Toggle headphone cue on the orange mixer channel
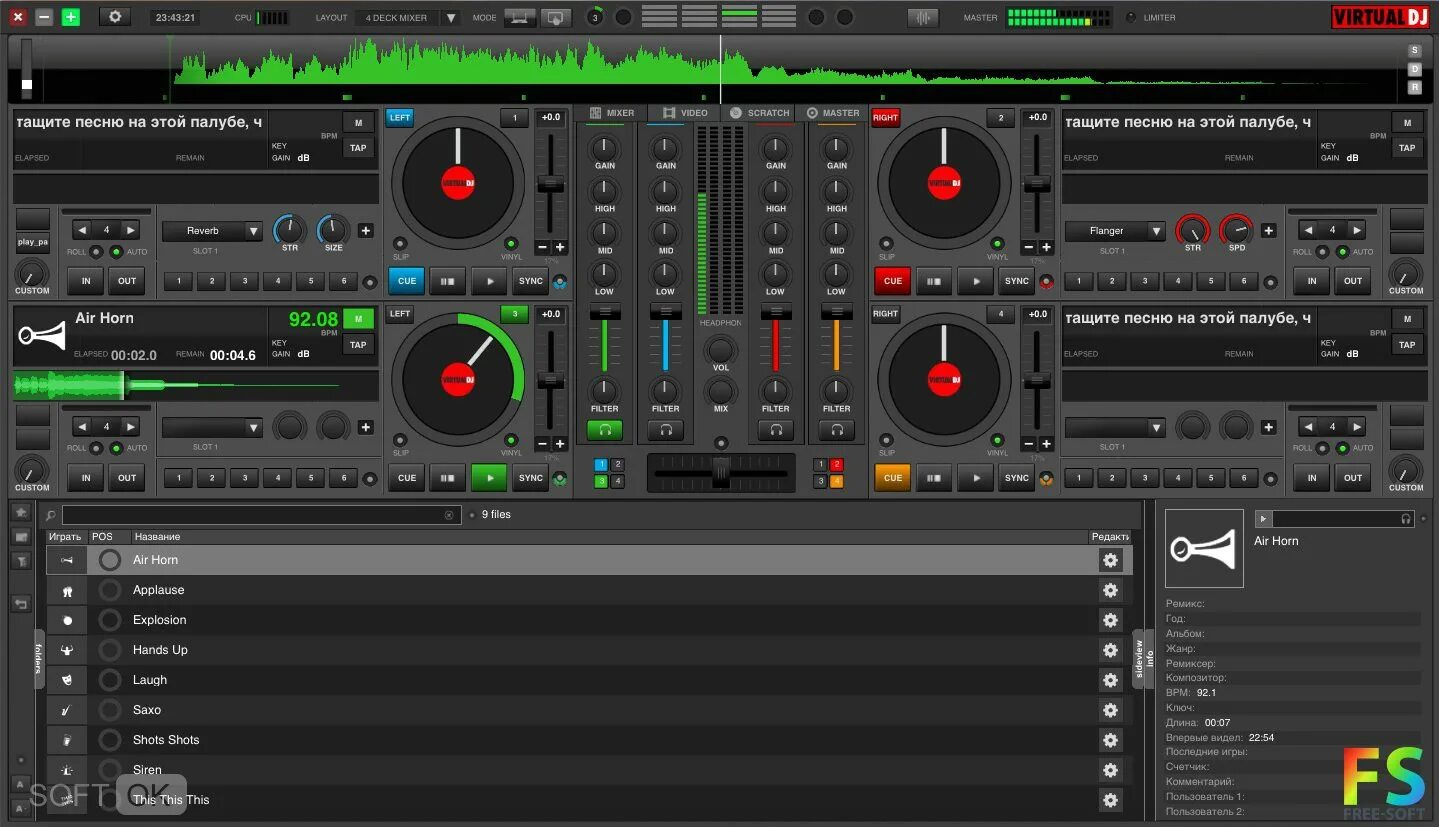Screen dimensions: 1439x827 [837, 430]
